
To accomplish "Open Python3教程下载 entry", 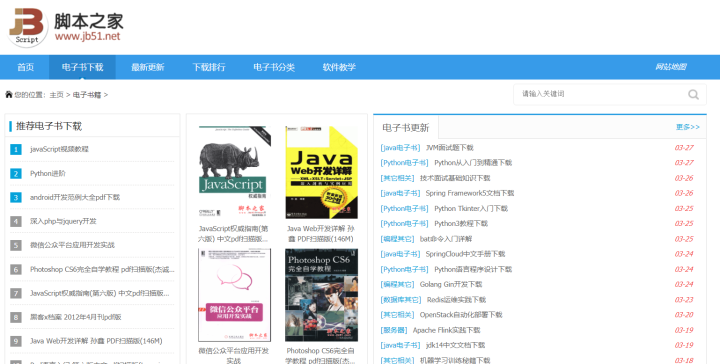I will click(x=461, y=224).
